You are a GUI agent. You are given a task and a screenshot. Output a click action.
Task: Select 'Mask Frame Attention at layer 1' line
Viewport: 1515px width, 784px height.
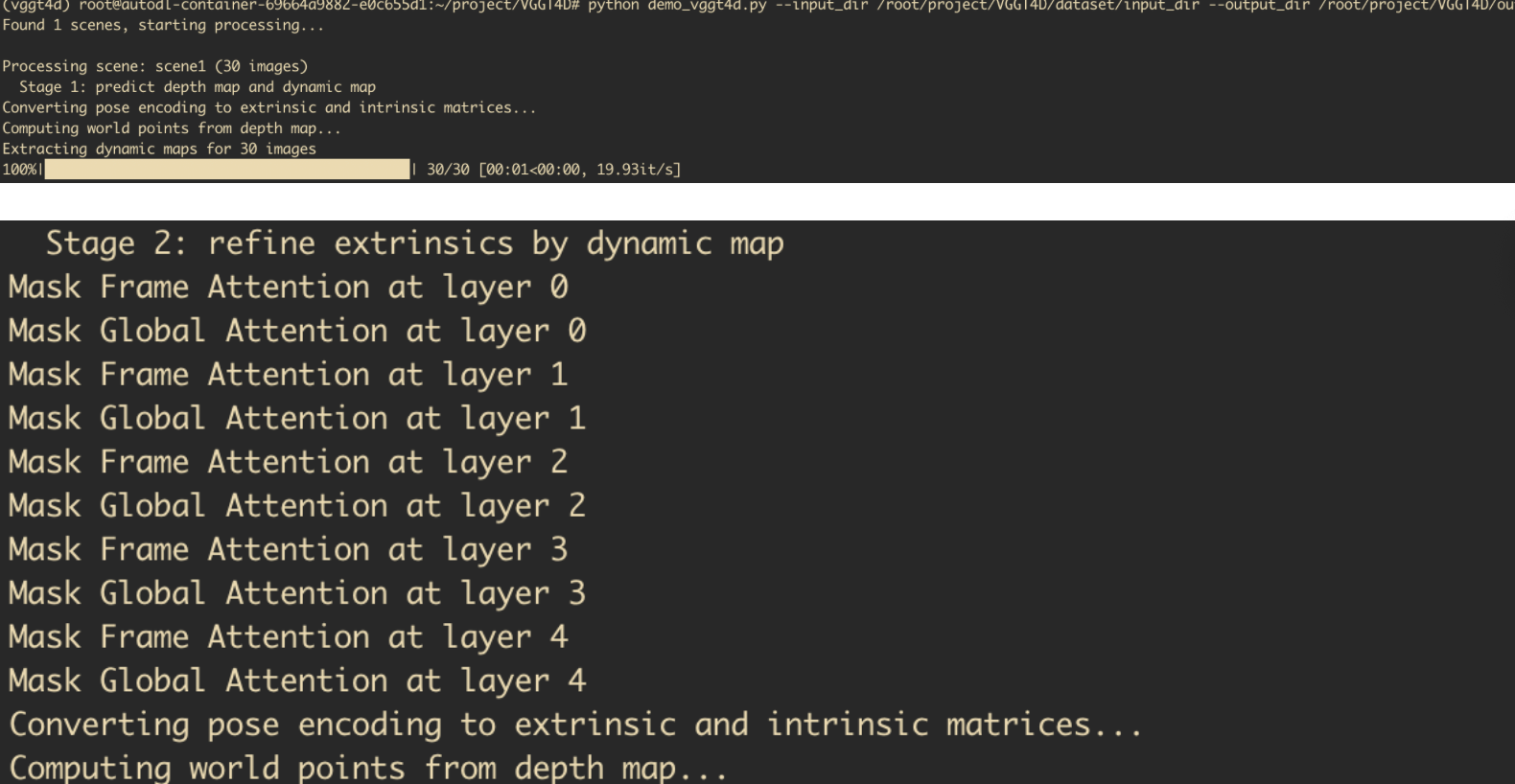[288, 375]
